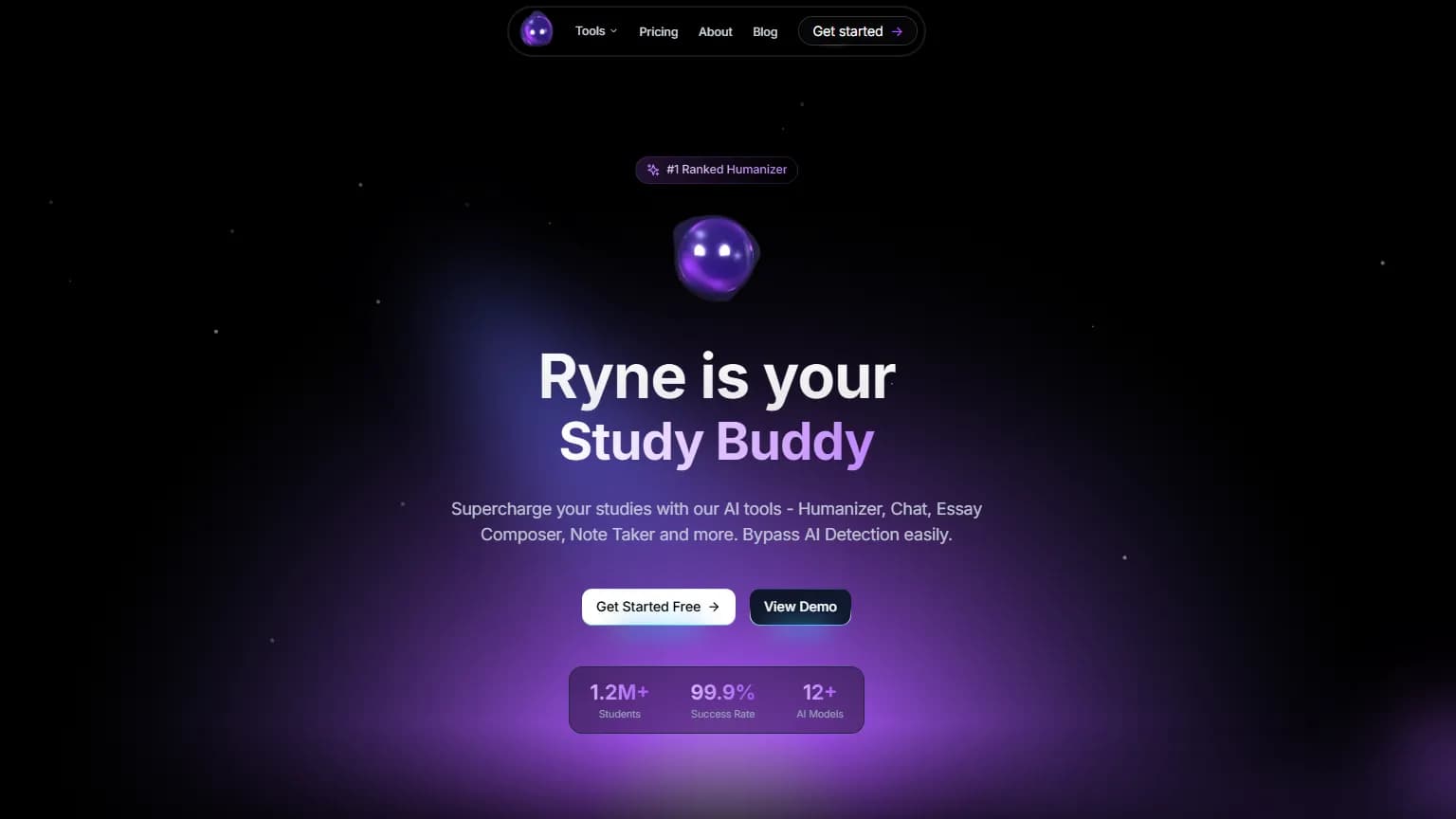Click the sparkle icon in Humanizer badge

click(653, 170)
